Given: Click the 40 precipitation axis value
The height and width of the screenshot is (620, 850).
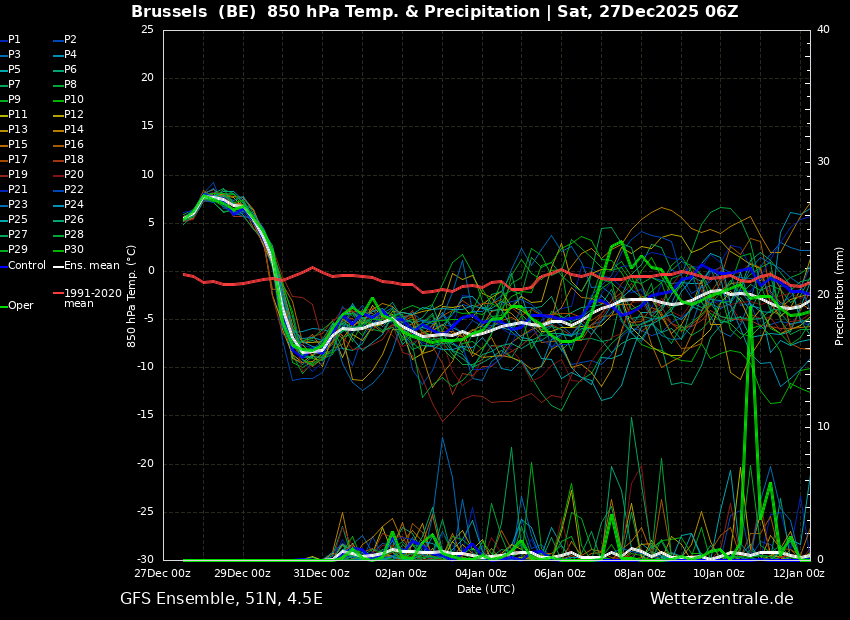Looking at the screenshot, I should point(823,30).
